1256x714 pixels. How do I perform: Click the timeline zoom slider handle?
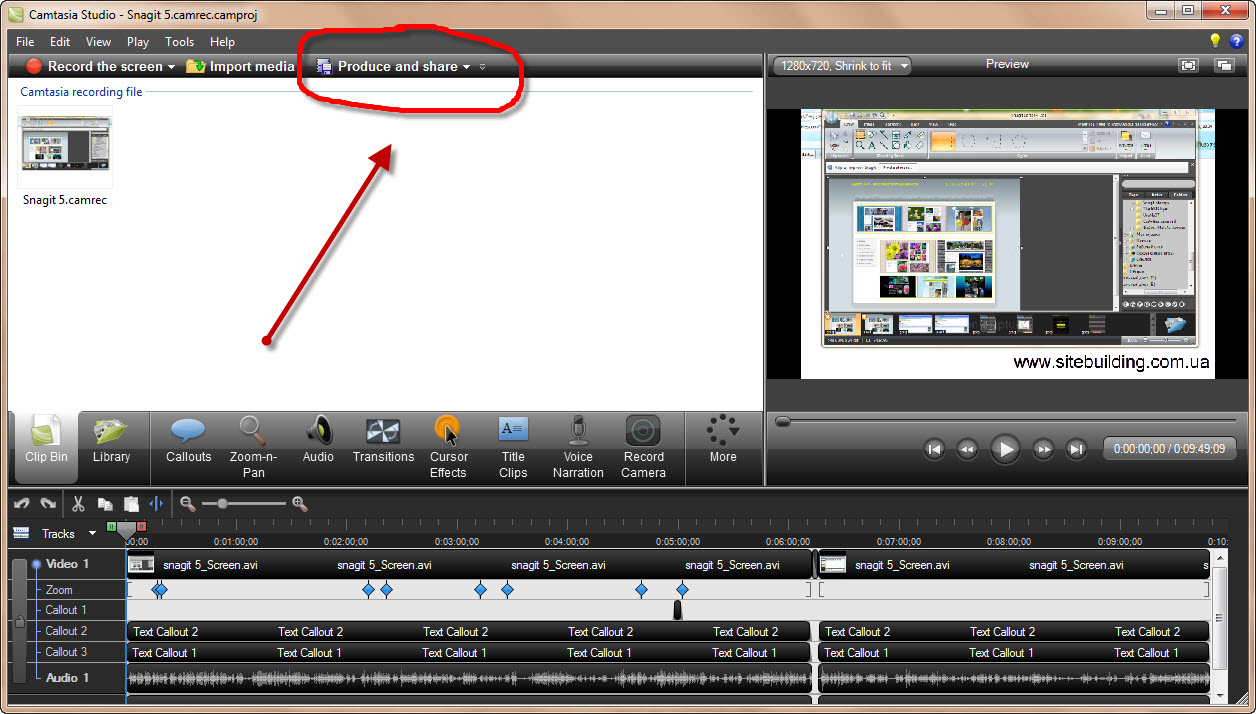coord(222,504)
